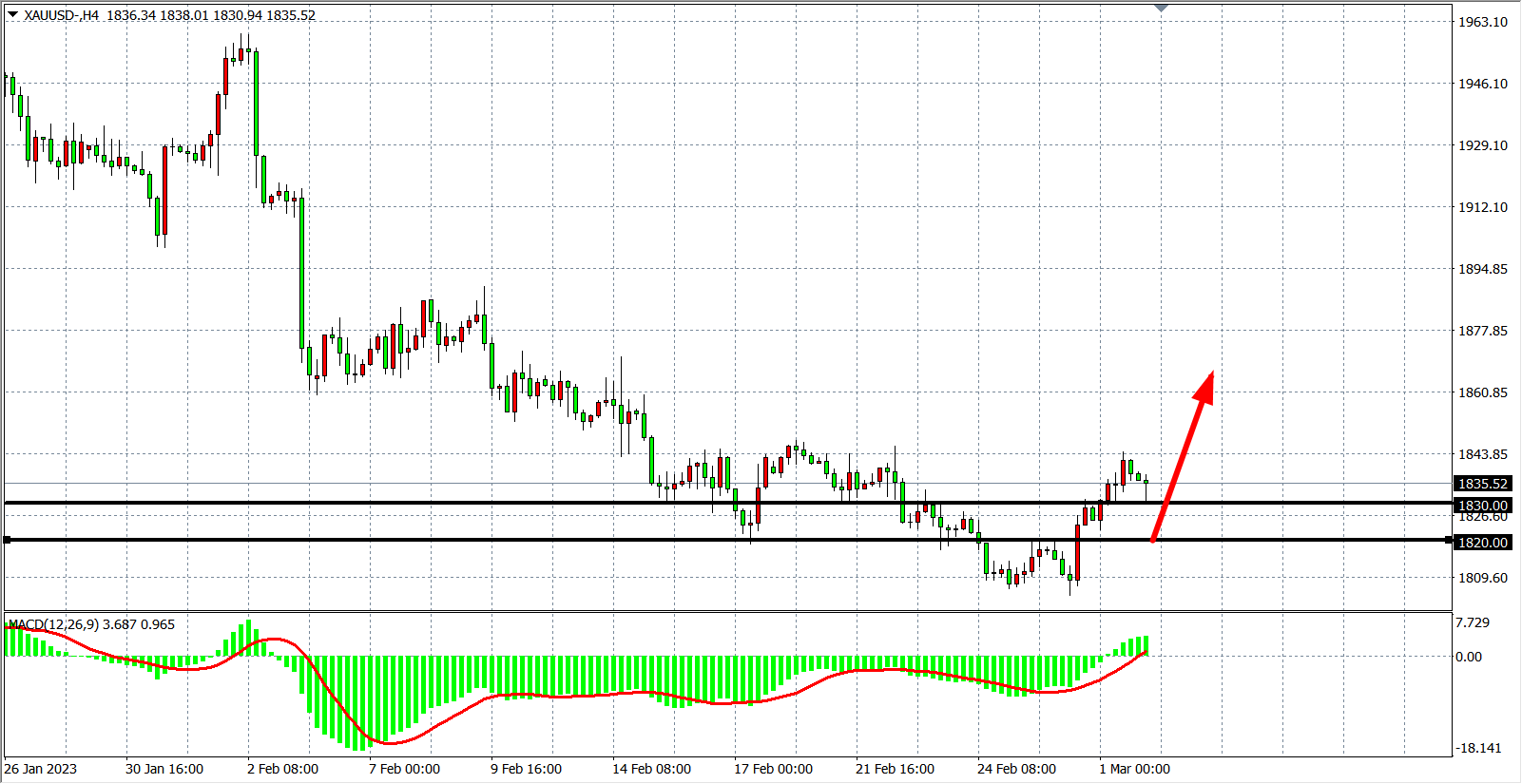1522x784 pixels.
Task: Click the dropdown triangle beside XAUUSD title
Action: click(12, 14)
